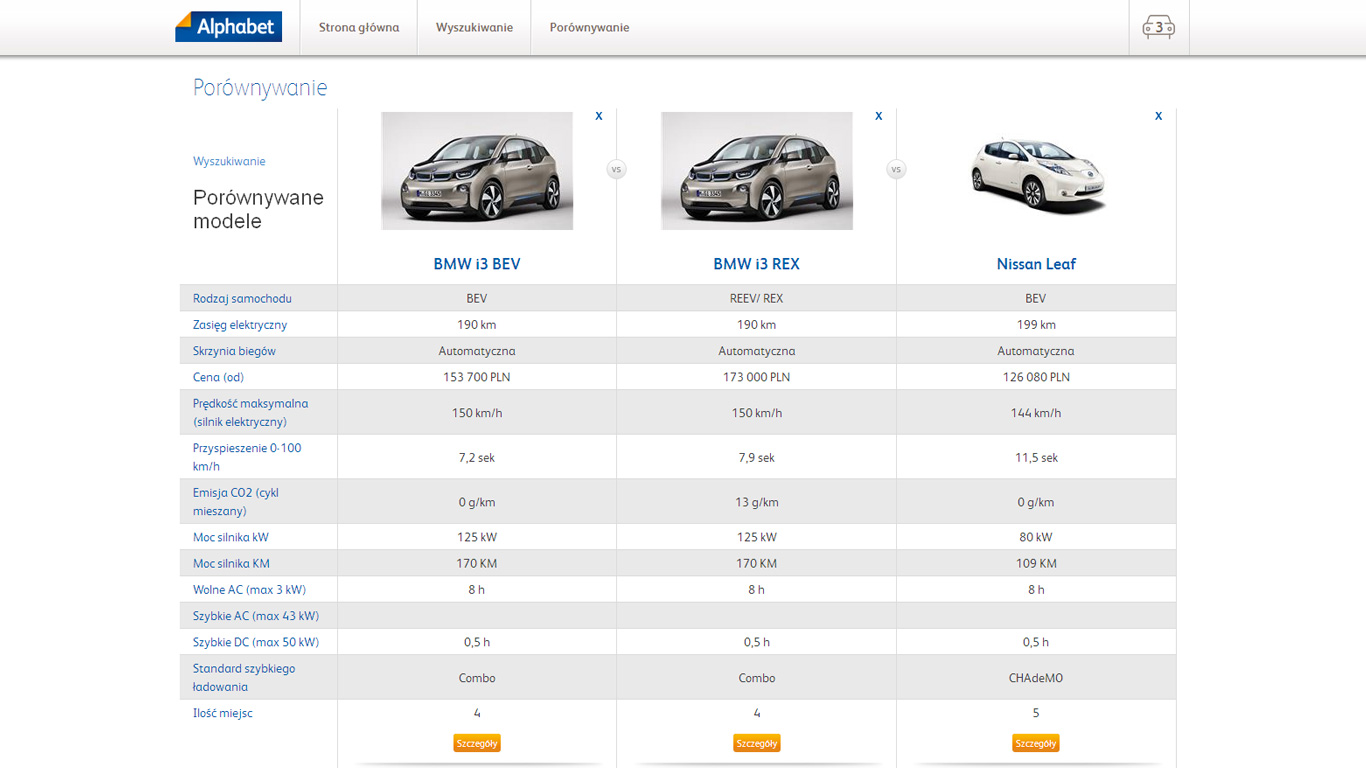The width and height of the screenshot is (1366, 768).
Task: Click the 7,9 sek acceleration value
Action: [757, 458]
